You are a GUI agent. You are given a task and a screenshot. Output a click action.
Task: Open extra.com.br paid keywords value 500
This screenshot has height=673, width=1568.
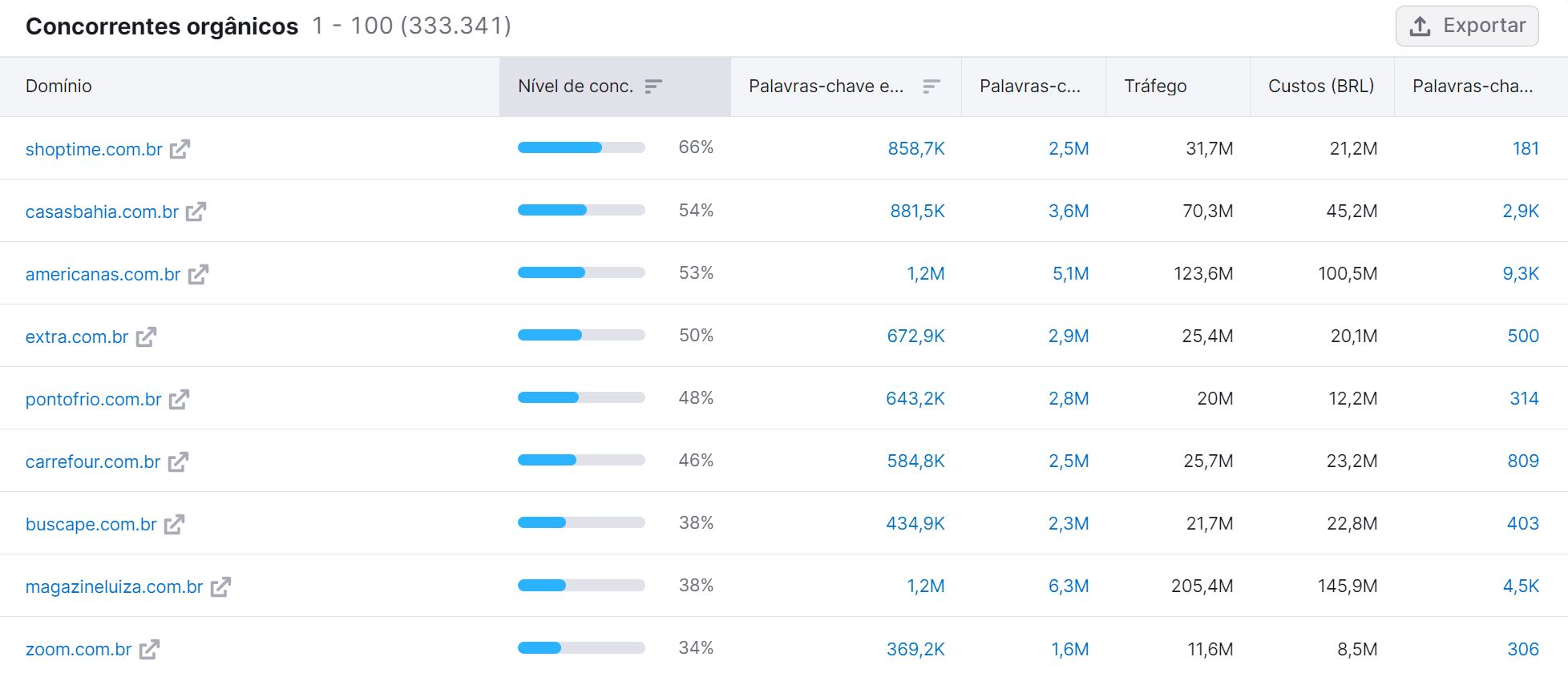(1523, 336)
